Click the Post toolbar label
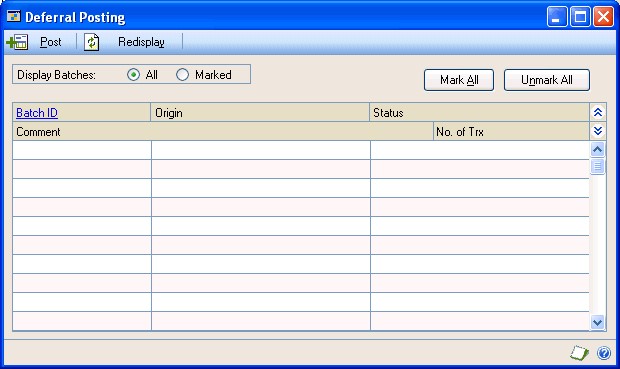Viewport: 620px width, 369px height. [x=51, y=42]
